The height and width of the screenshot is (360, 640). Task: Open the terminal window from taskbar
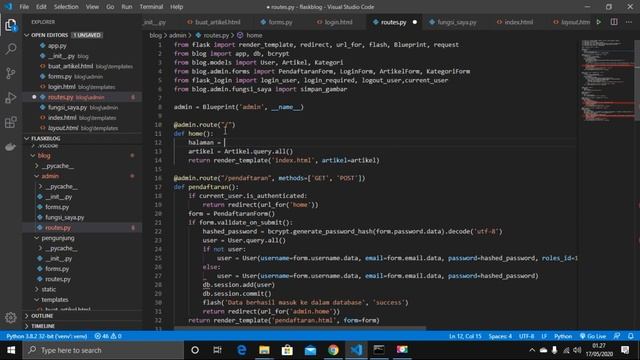pyautogui.click(x=379, y=350)
